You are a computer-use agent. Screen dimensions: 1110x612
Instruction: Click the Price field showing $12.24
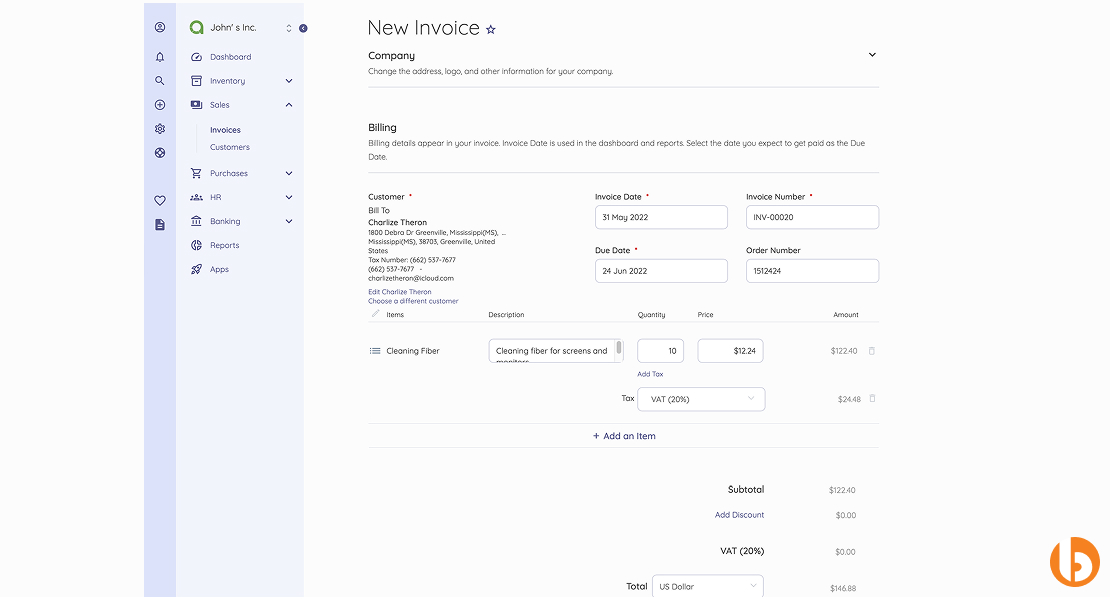click(x=731, y=351)
